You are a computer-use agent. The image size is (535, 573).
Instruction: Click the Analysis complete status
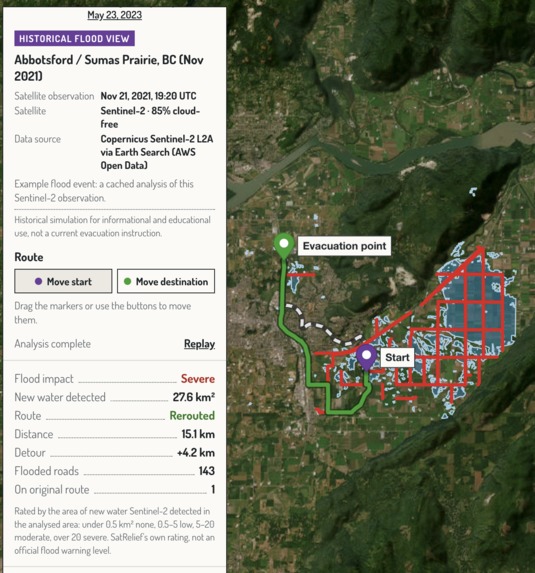(53, 344)
